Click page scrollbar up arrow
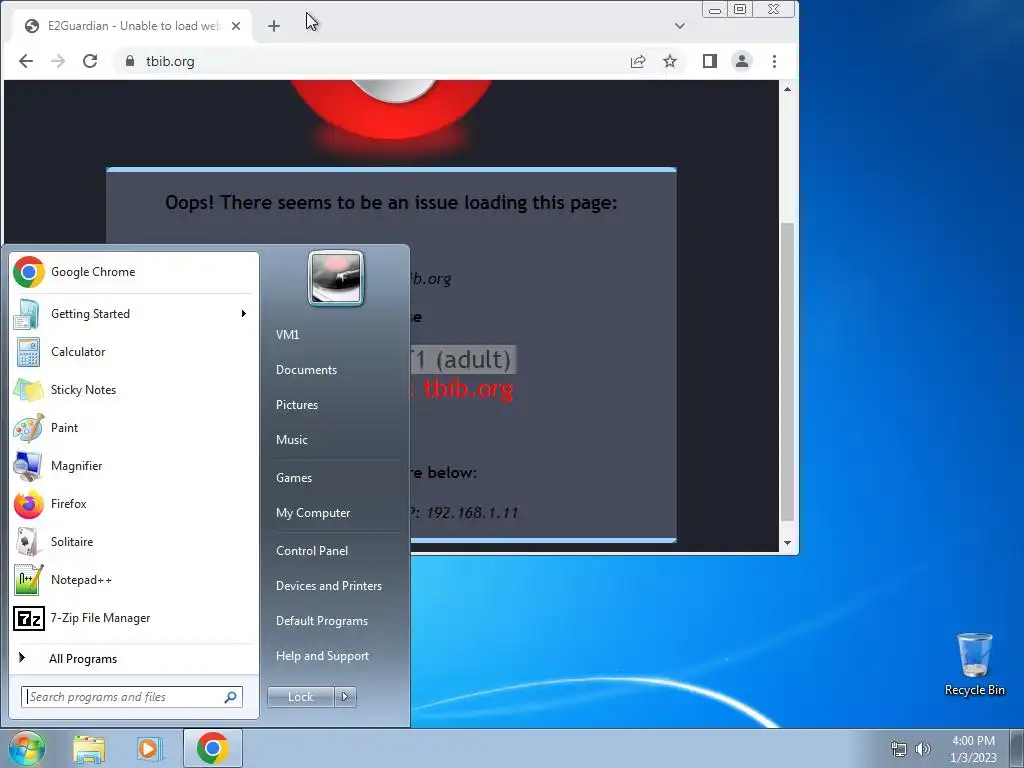Viewport: 1024px width, 768px height. point(788,89)
